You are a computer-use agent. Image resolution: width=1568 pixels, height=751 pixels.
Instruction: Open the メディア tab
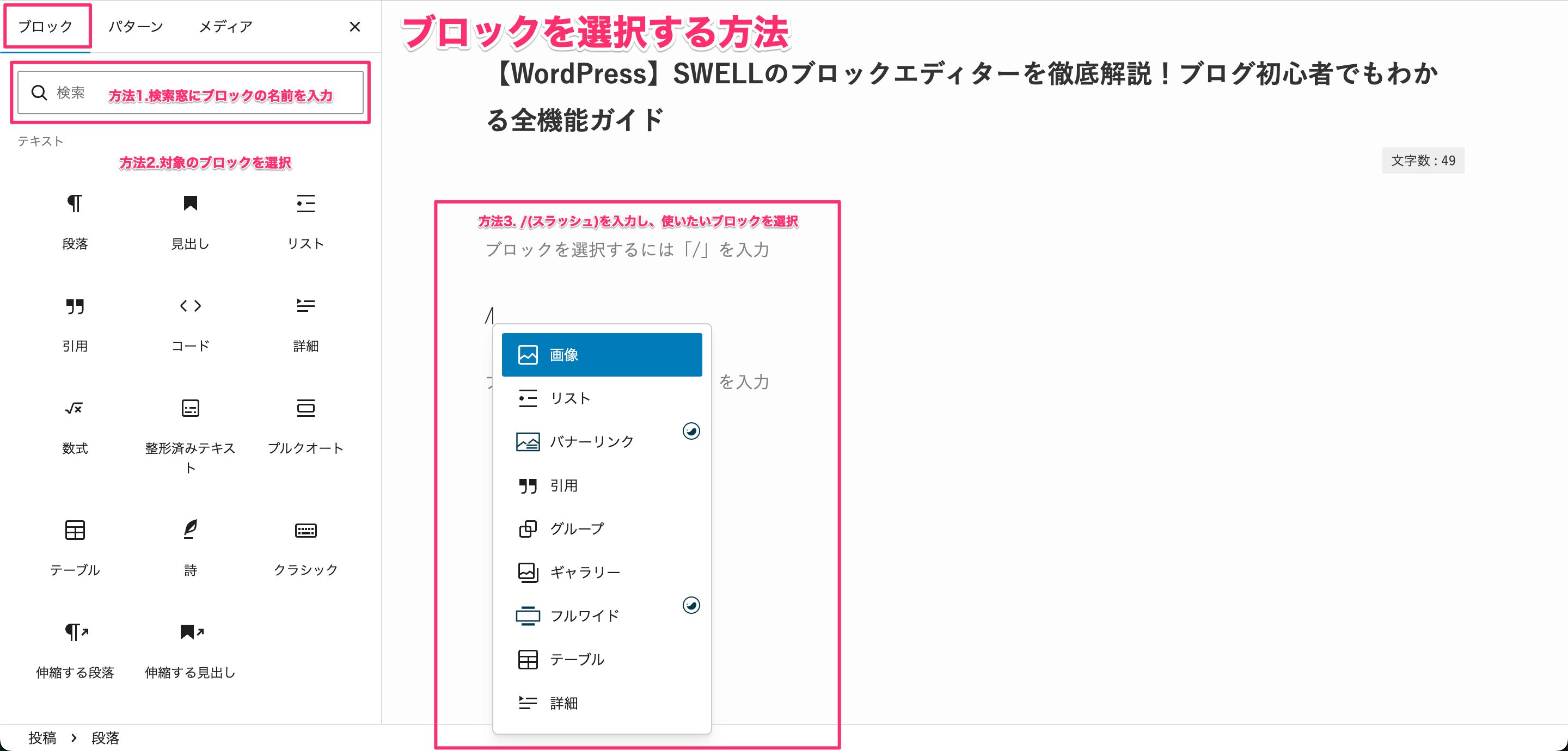click(225, 26)
